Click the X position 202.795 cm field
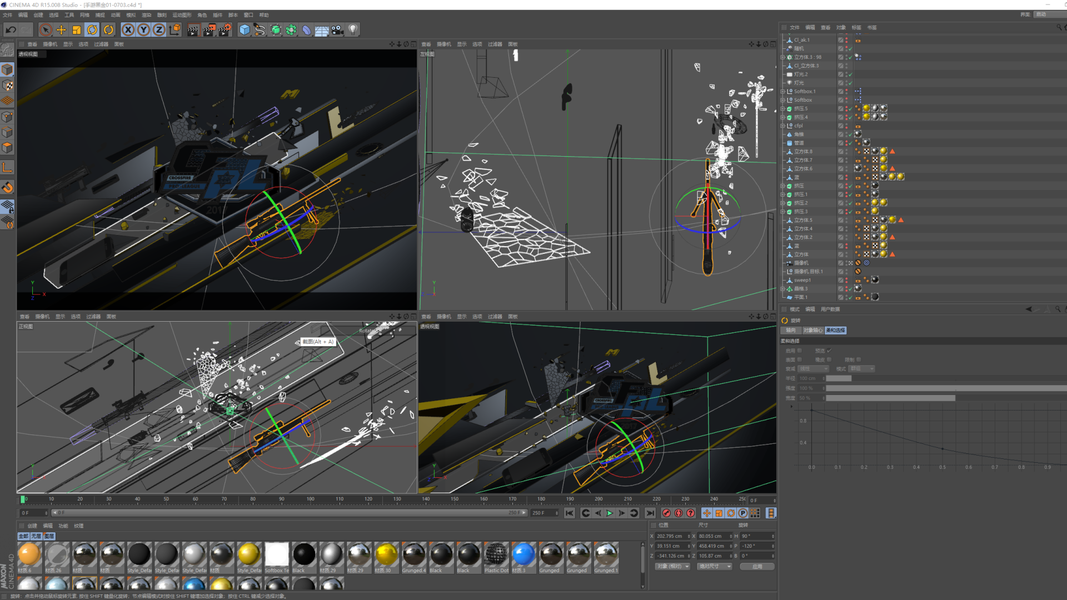Screen dimensions: 1067x600 click(x=674, y=536)
